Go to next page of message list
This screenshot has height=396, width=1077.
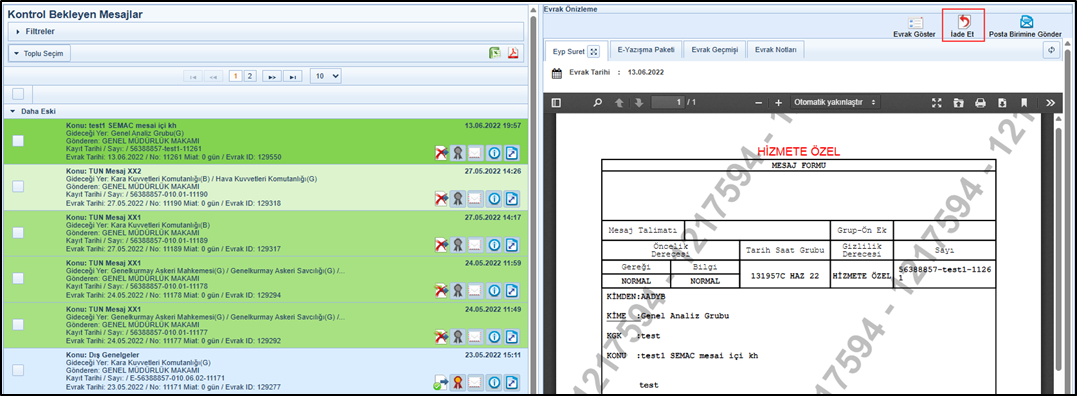[271, 76]
